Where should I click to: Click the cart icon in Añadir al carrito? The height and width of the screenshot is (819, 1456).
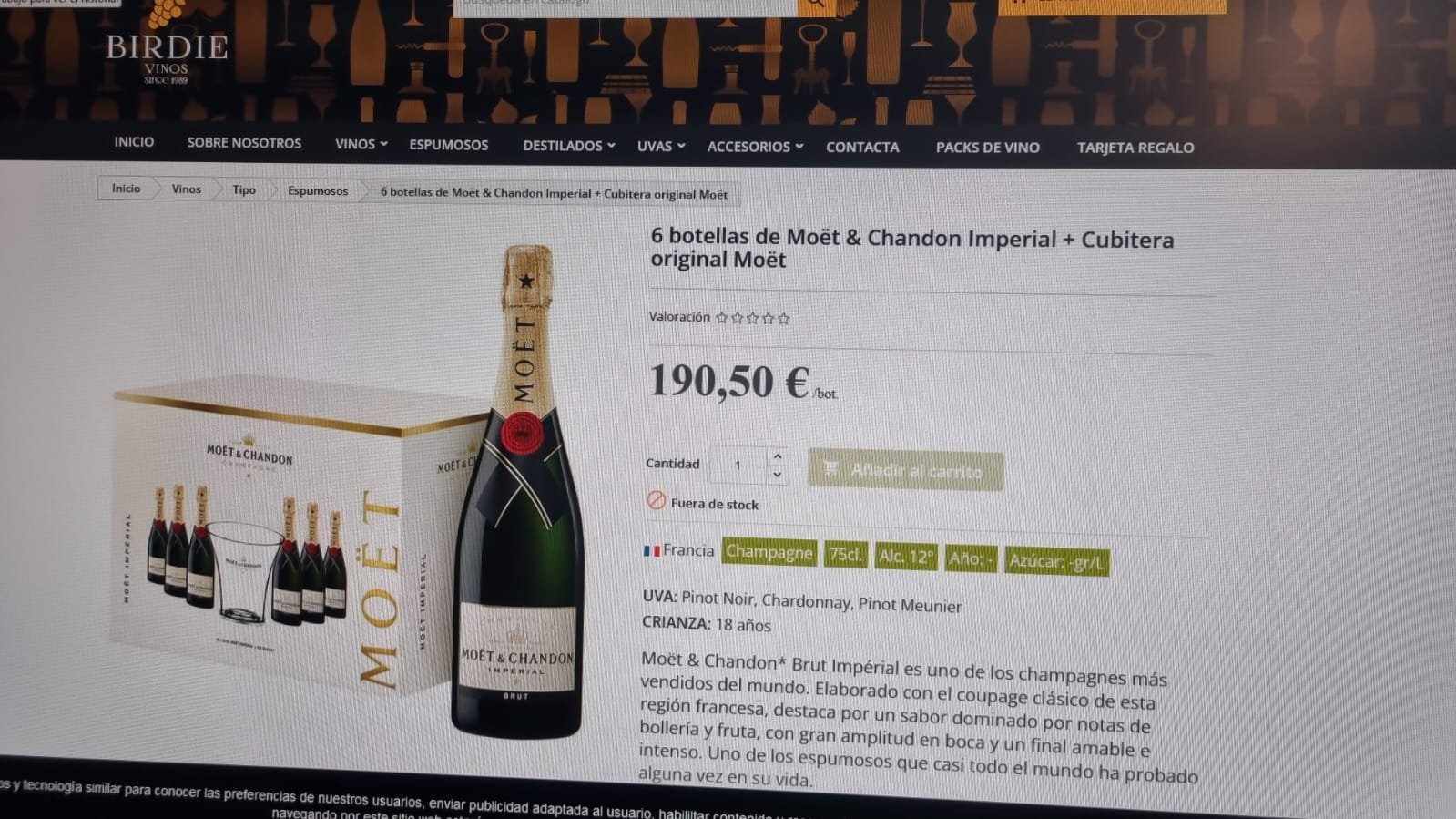tap(830, 468)
